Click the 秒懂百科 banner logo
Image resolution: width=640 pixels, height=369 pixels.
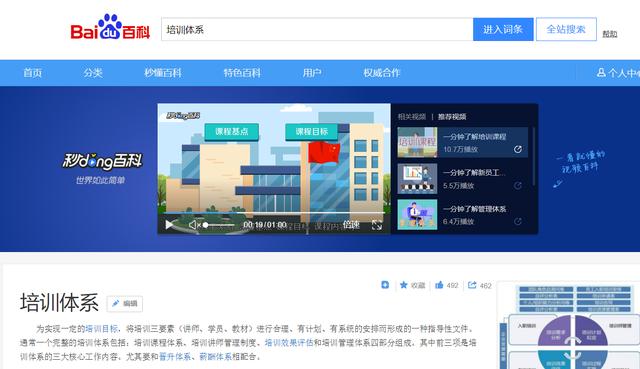pos(102,162)
